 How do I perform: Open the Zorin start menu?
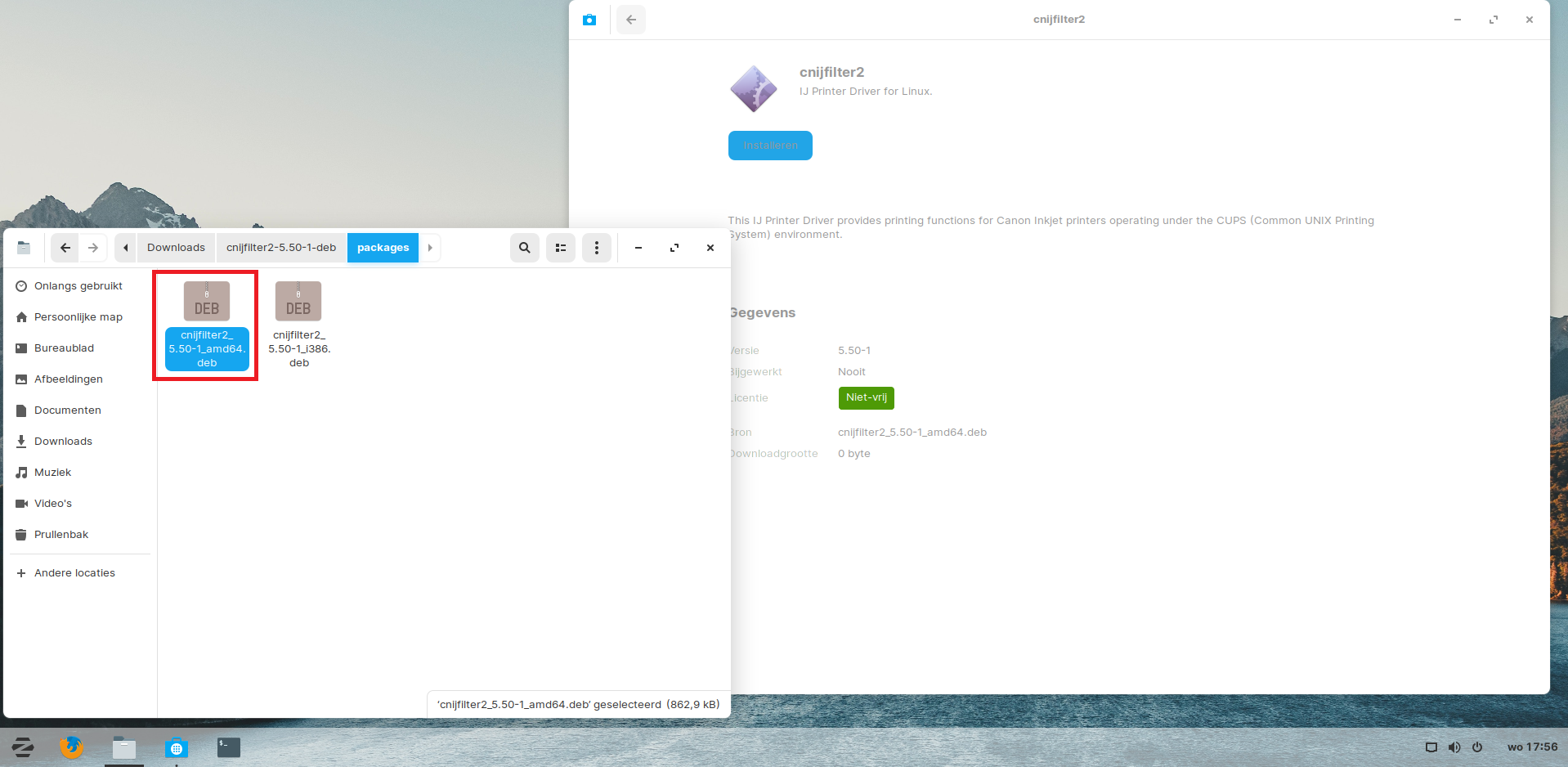pos(22,747)
